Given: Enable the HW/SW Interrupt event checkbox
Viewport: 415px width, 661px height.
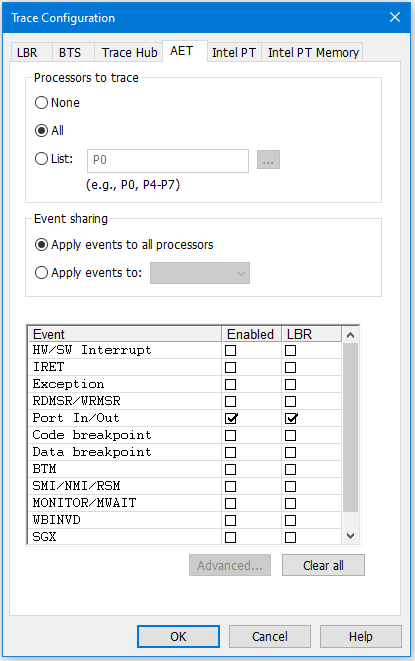Looking at the screenshot, I should (230, 350).
